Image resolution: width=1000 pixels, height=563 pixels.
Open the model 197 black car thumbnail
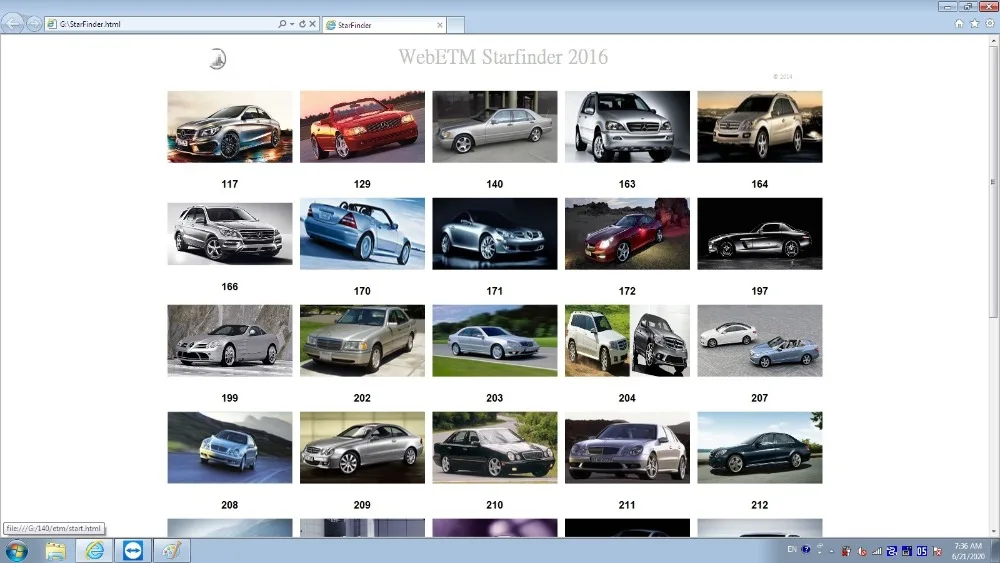[x=760, y=233]
